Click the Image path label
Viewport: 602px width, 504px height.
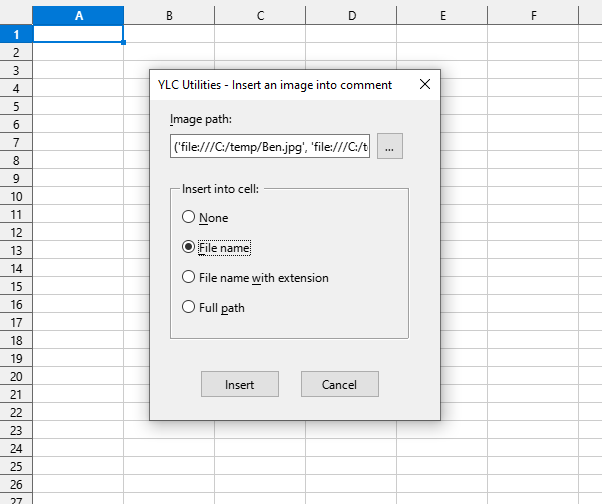201,119
